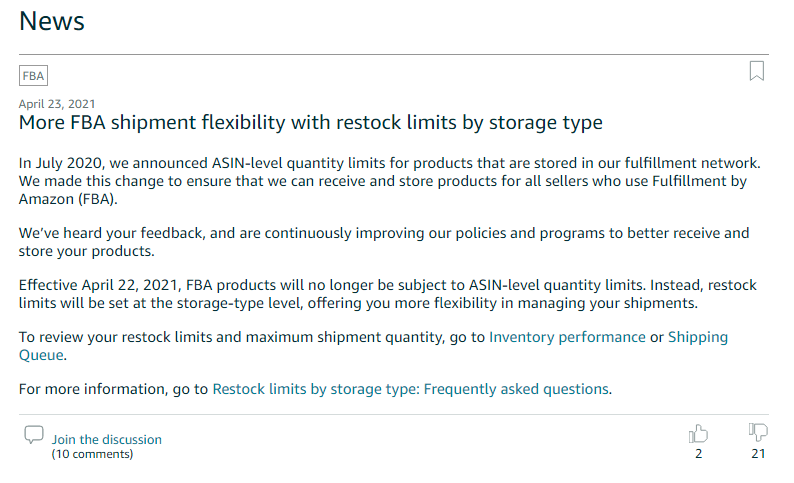Click the dislike count of 21
The height and width of the screenshot is (483, 794).
click(758, 454)
